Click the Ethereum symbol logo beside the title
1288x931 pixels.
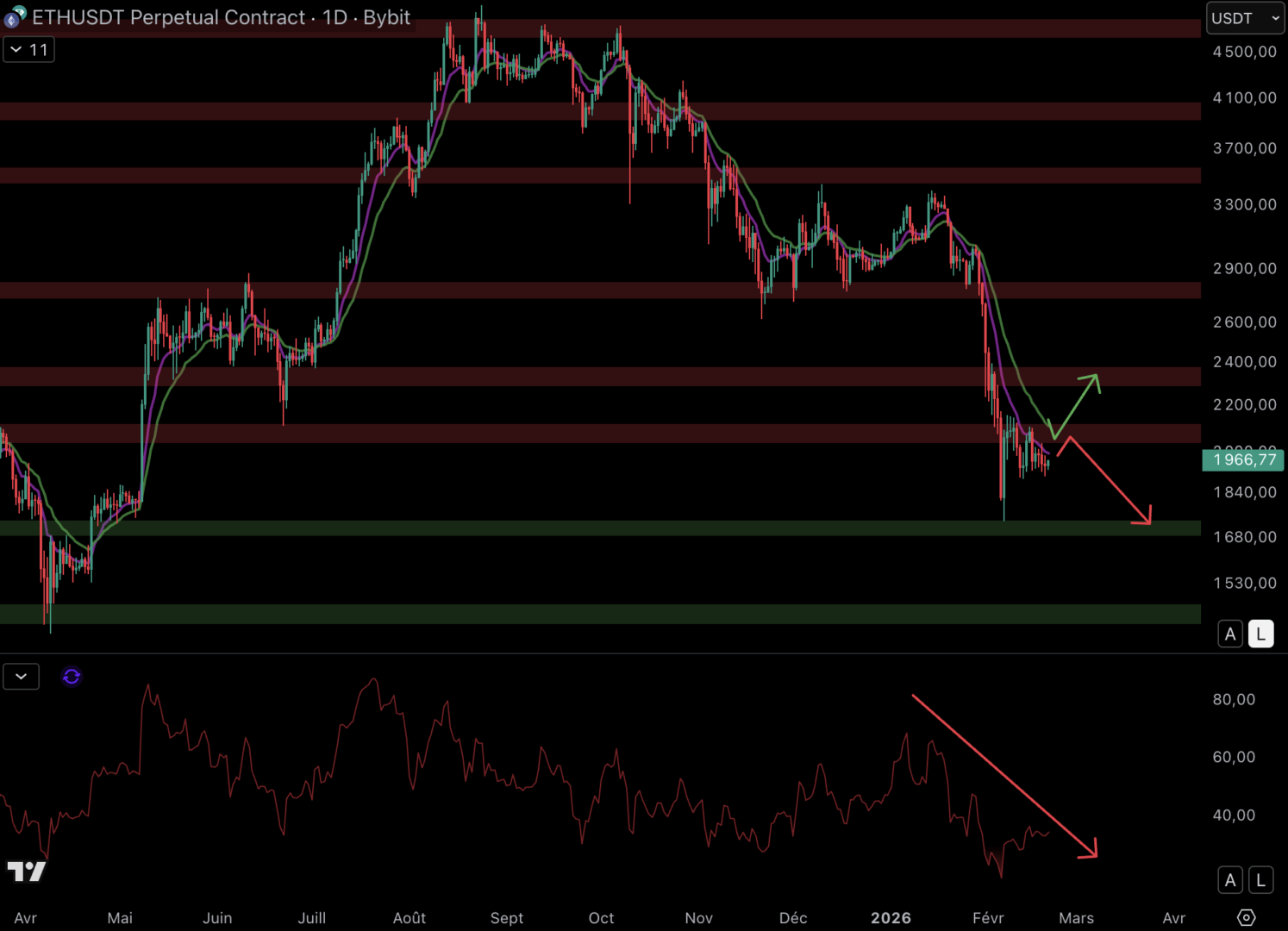pos(15,17)
